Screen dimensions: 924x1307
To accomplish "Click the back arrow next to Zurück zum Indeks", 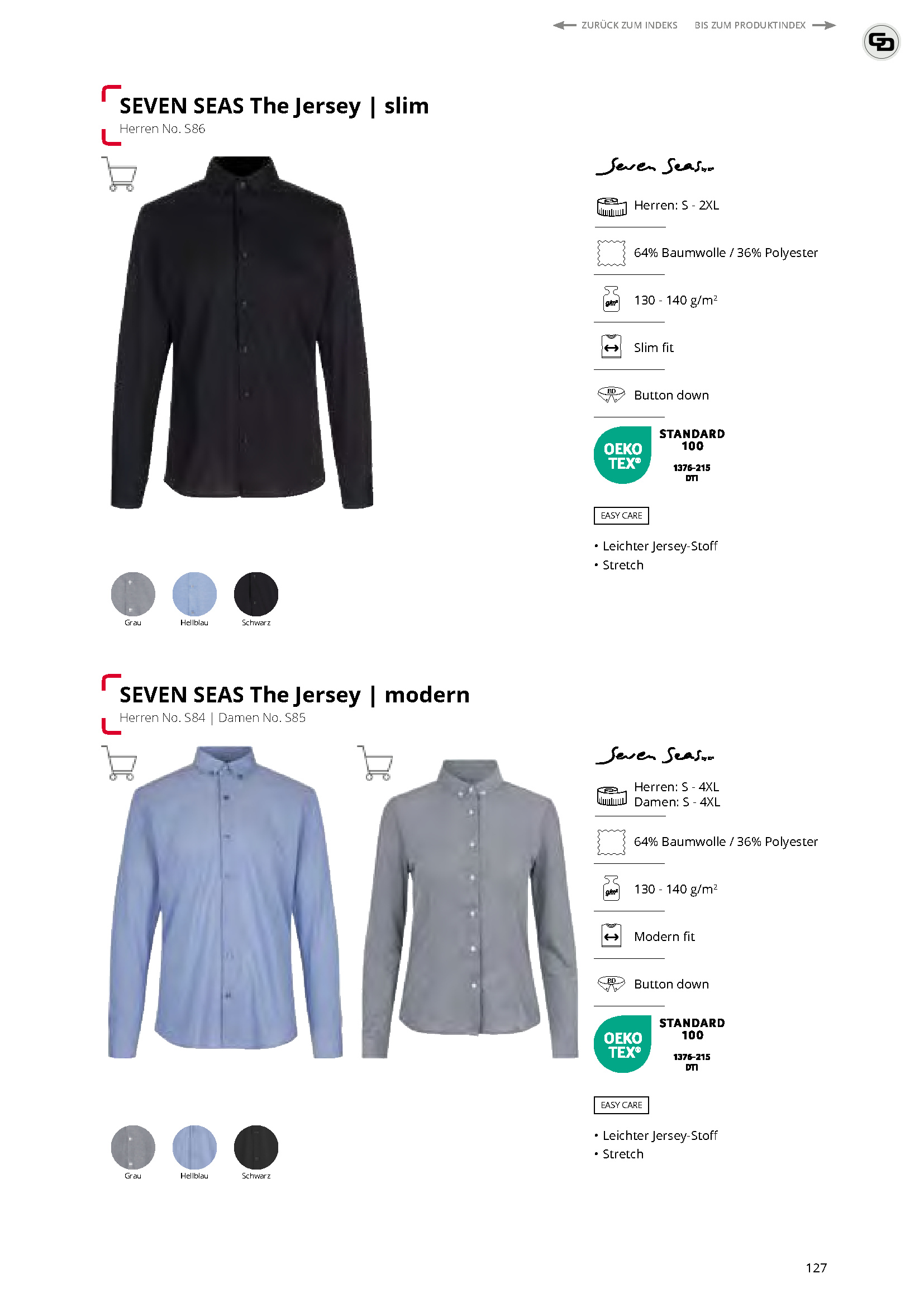I will click(x=564, y=25).
